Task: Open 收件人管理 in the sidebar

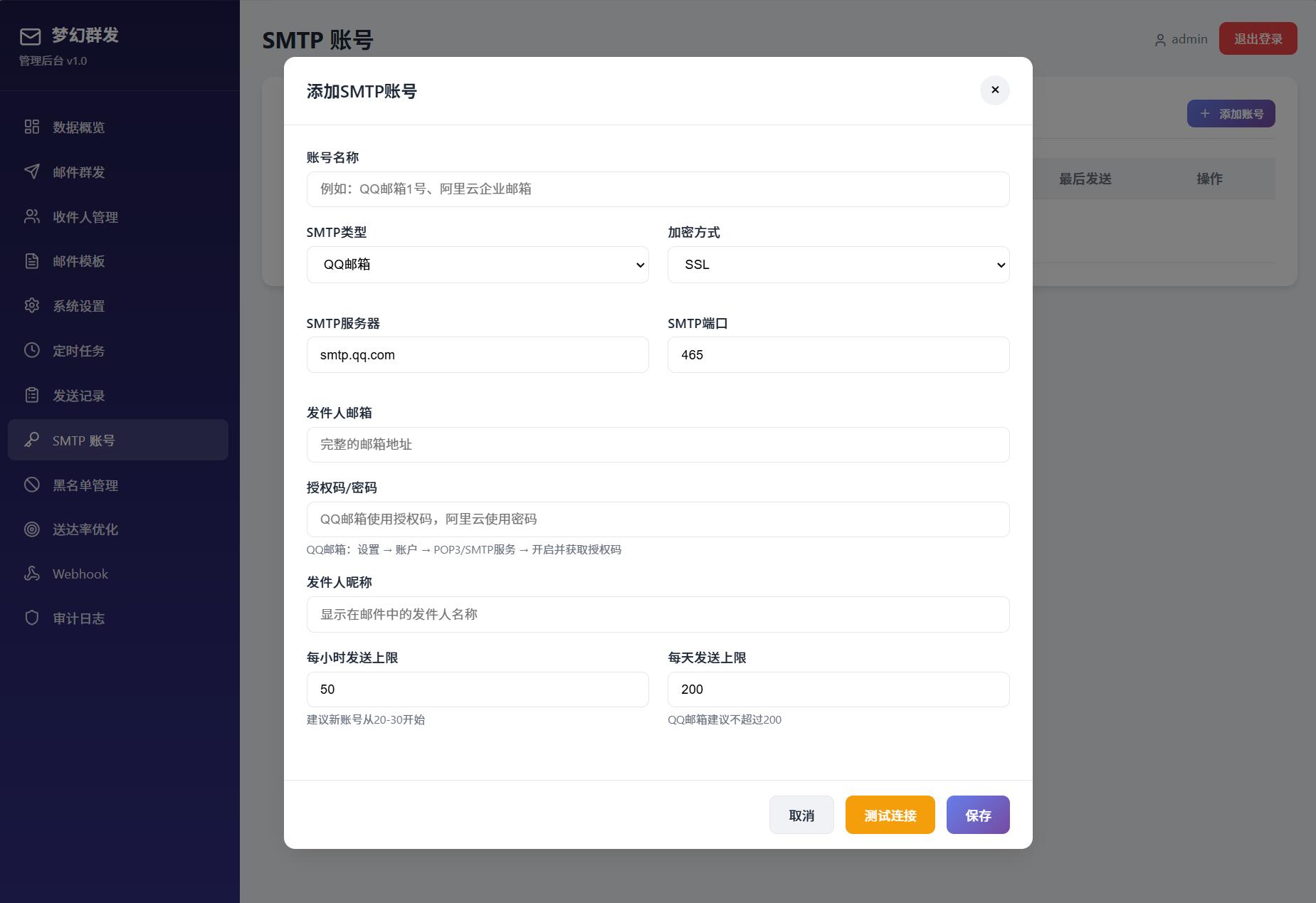Action: pyautogui.click(x=118, y=216)
